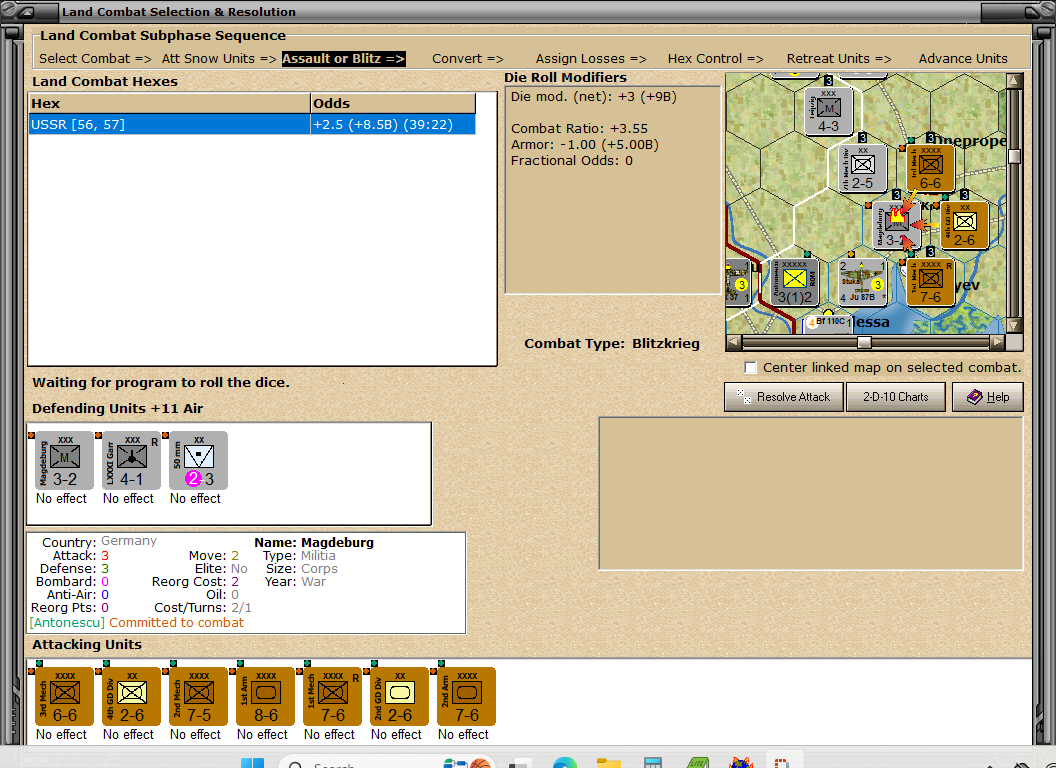Click the Advance Units subphase label
1056x768 pixels.
(963, 59)
